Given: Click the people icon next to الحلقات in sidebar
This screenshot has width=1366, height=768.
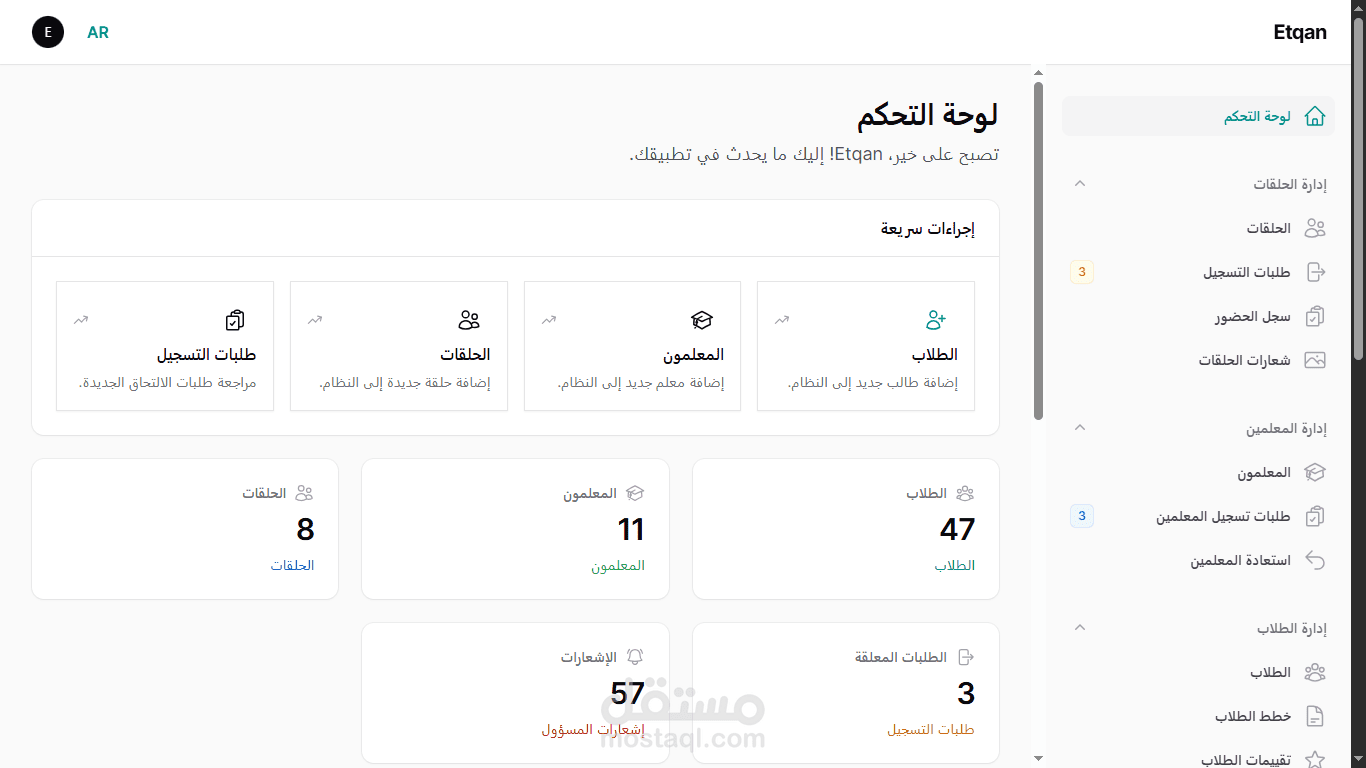Looking at the screenshot, I should (x=1315, y=228).
